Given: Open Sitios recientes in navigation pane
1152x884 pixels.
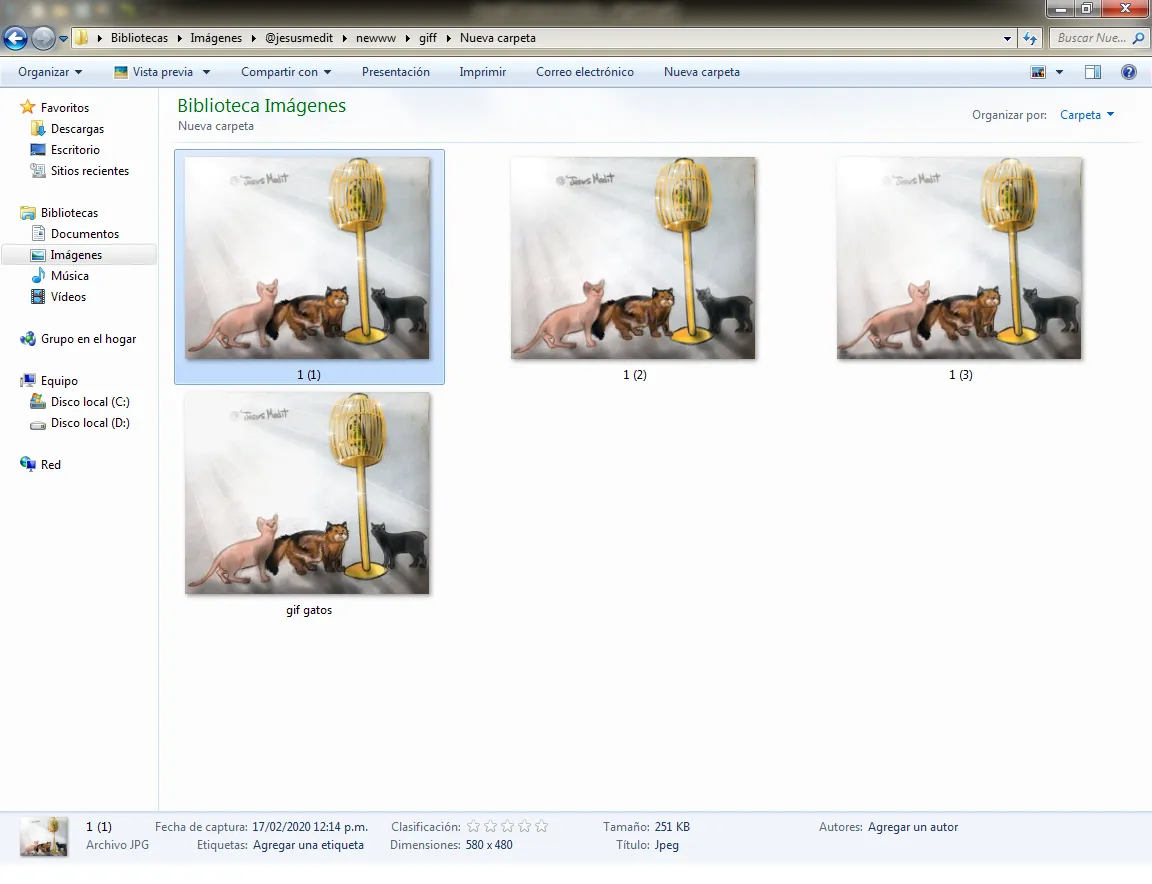Looking at the screenshot, I should 90,170.
